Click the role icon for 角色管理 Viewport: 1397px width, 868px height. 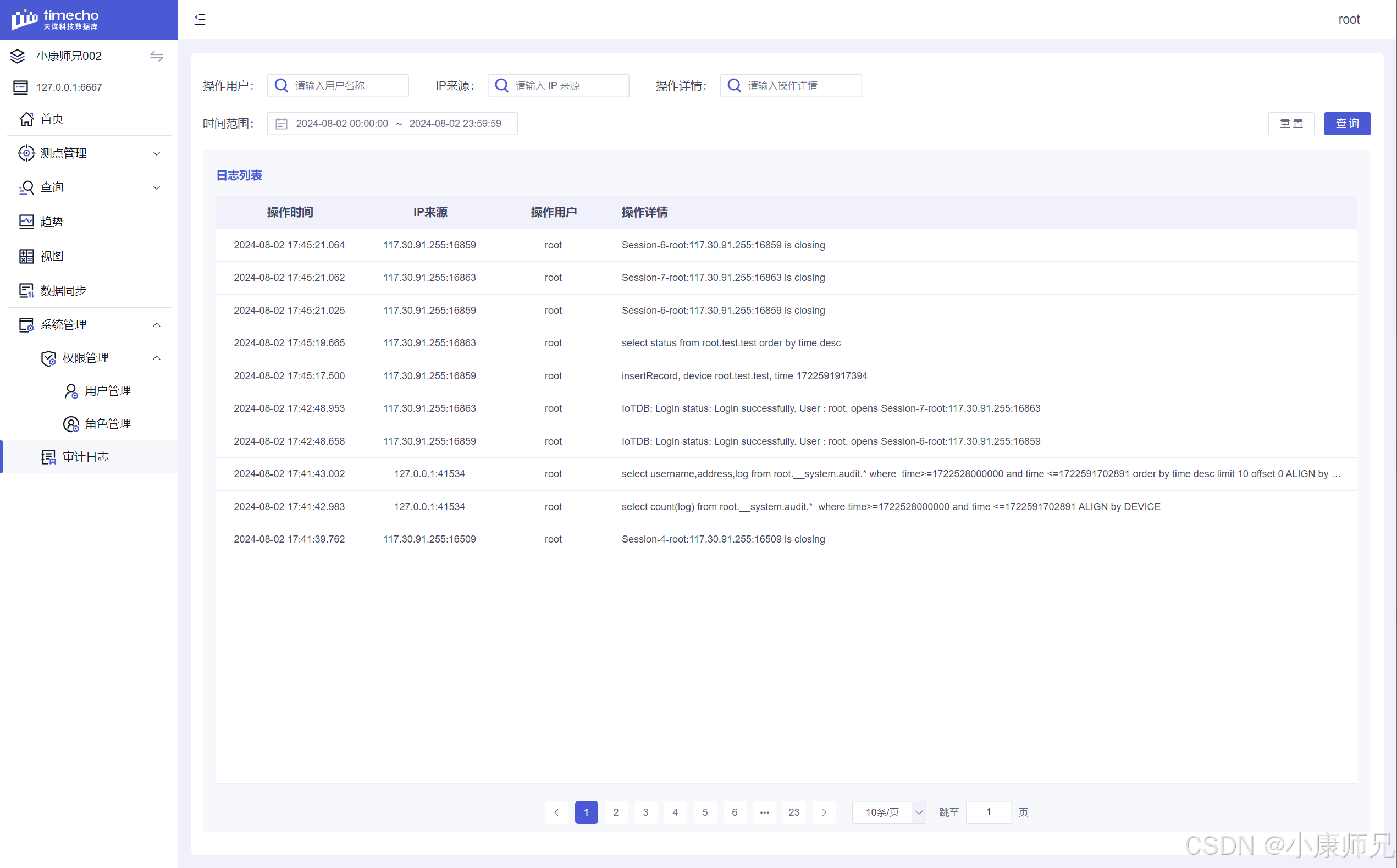tap(70, 424)
